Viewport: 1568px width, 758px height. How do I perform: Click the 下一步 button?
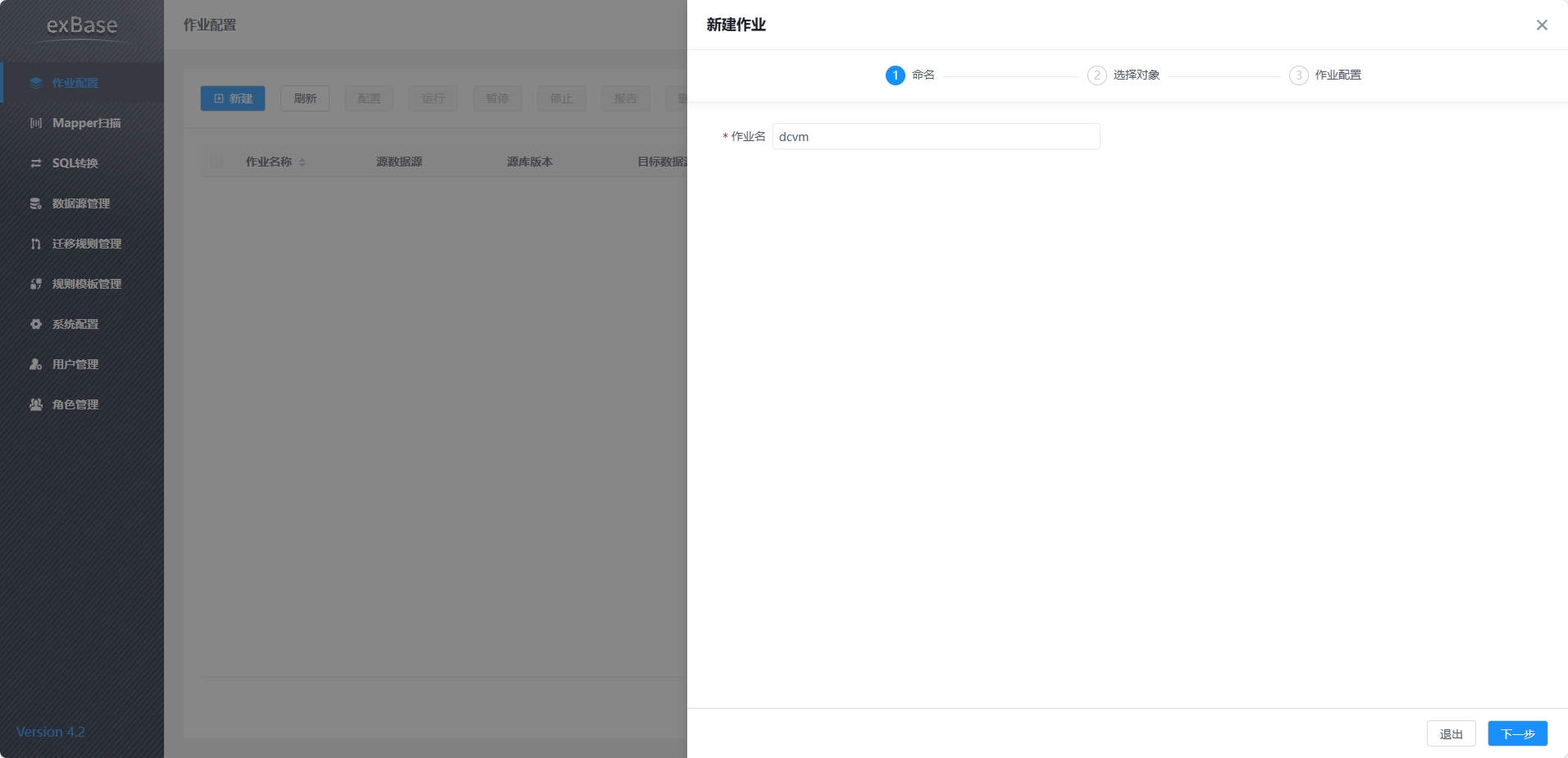[1517, 733]
